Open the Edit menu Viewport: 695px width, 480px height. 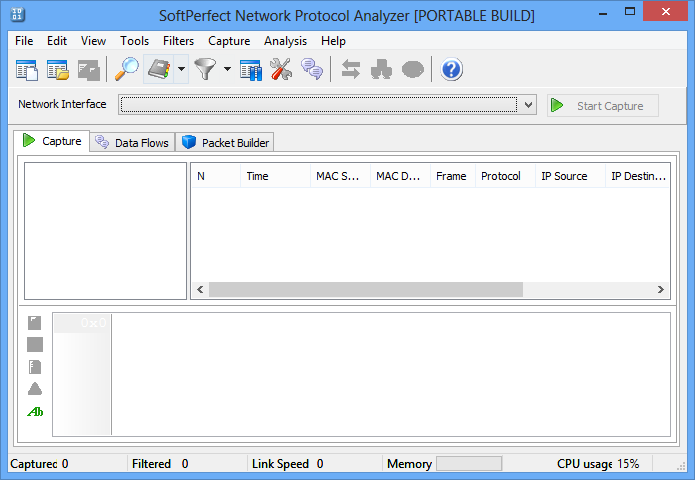[57, 41]
